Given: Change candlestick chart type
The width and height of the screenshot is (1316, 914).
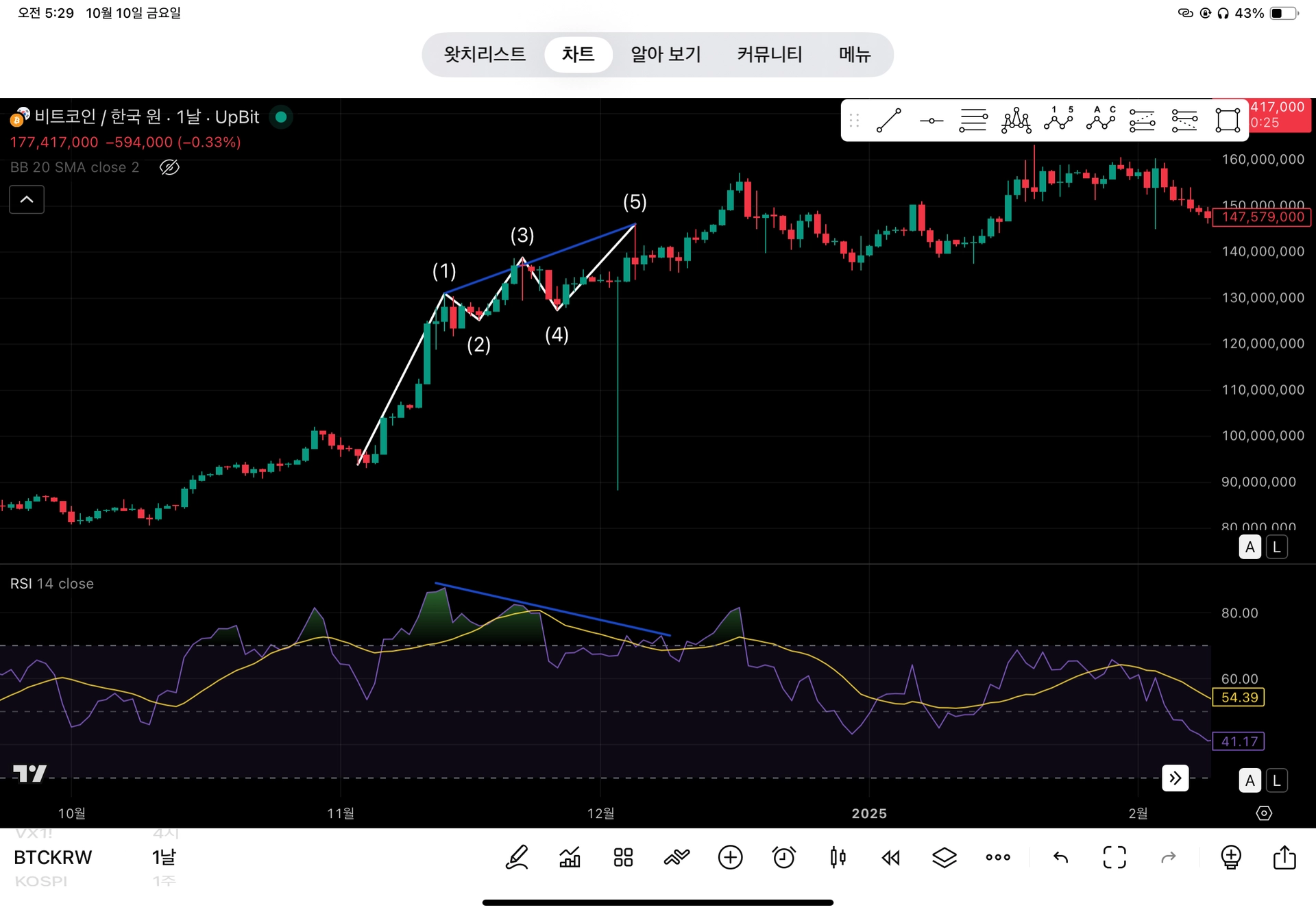Looking at the screenshot, I should pos(837,857).
